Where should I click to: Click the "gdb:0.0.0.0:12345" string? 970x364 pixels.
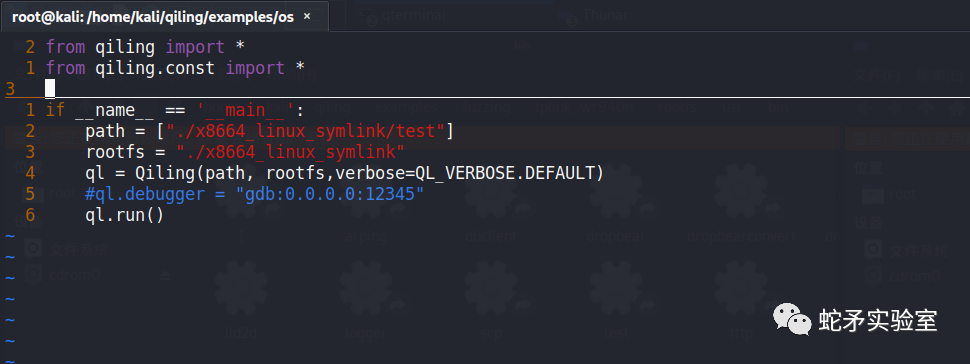coord(330,194)
